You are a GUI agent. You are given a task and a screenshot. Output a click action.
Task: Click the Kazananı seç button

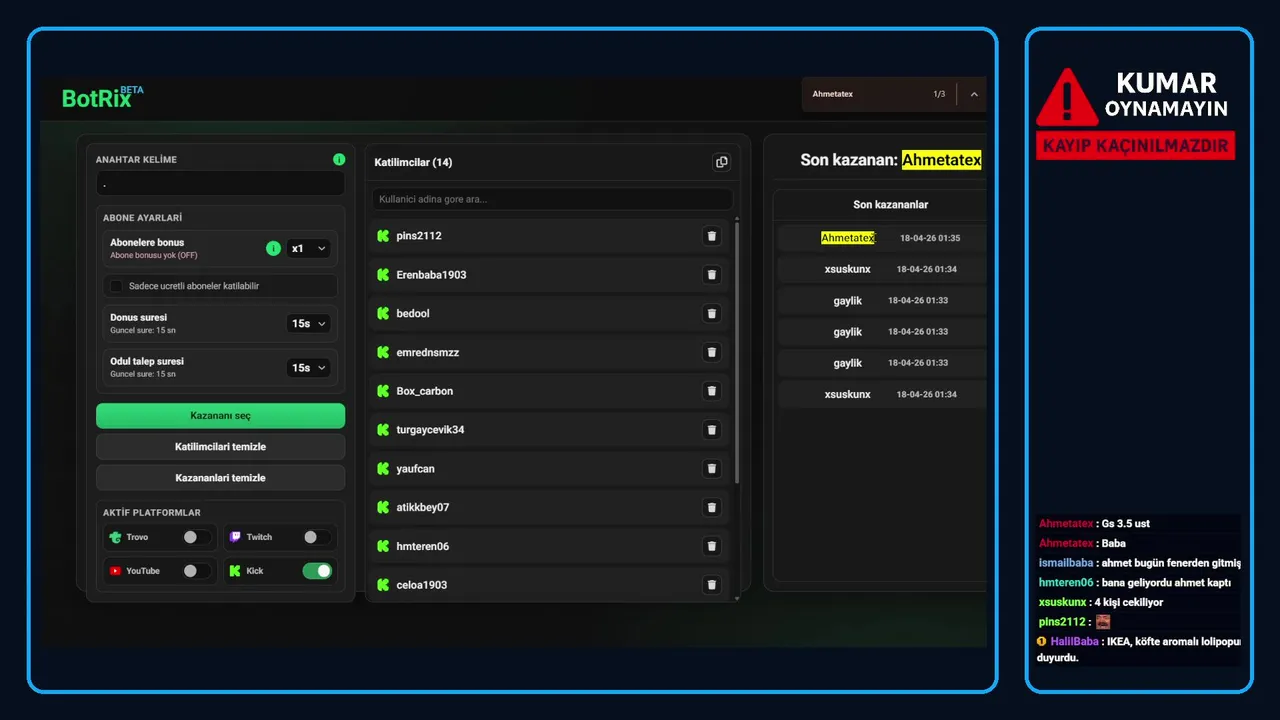[220, 416]
